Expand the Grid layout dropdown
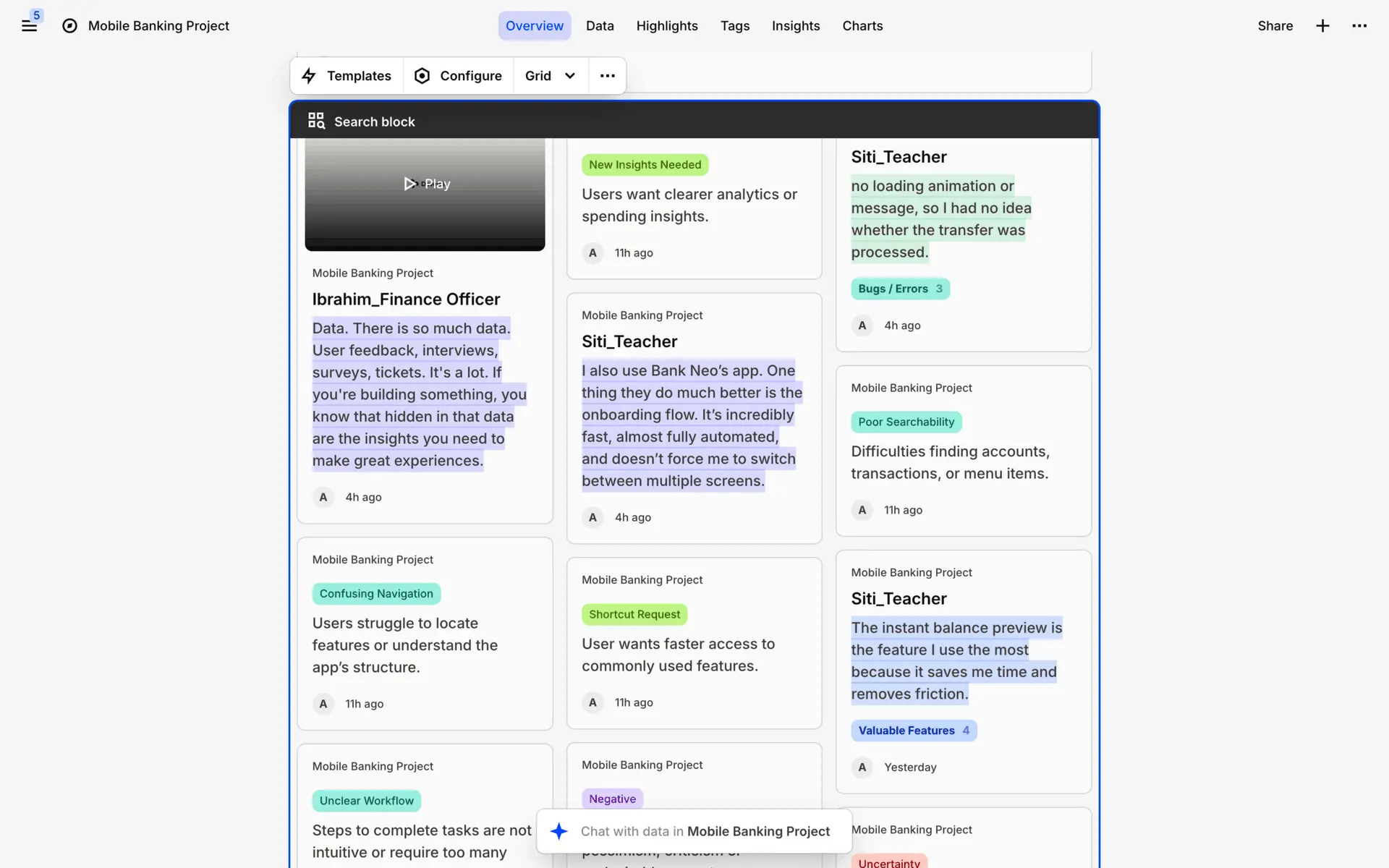The width and height of the screenshot is (1389, 868). (550, 76)
